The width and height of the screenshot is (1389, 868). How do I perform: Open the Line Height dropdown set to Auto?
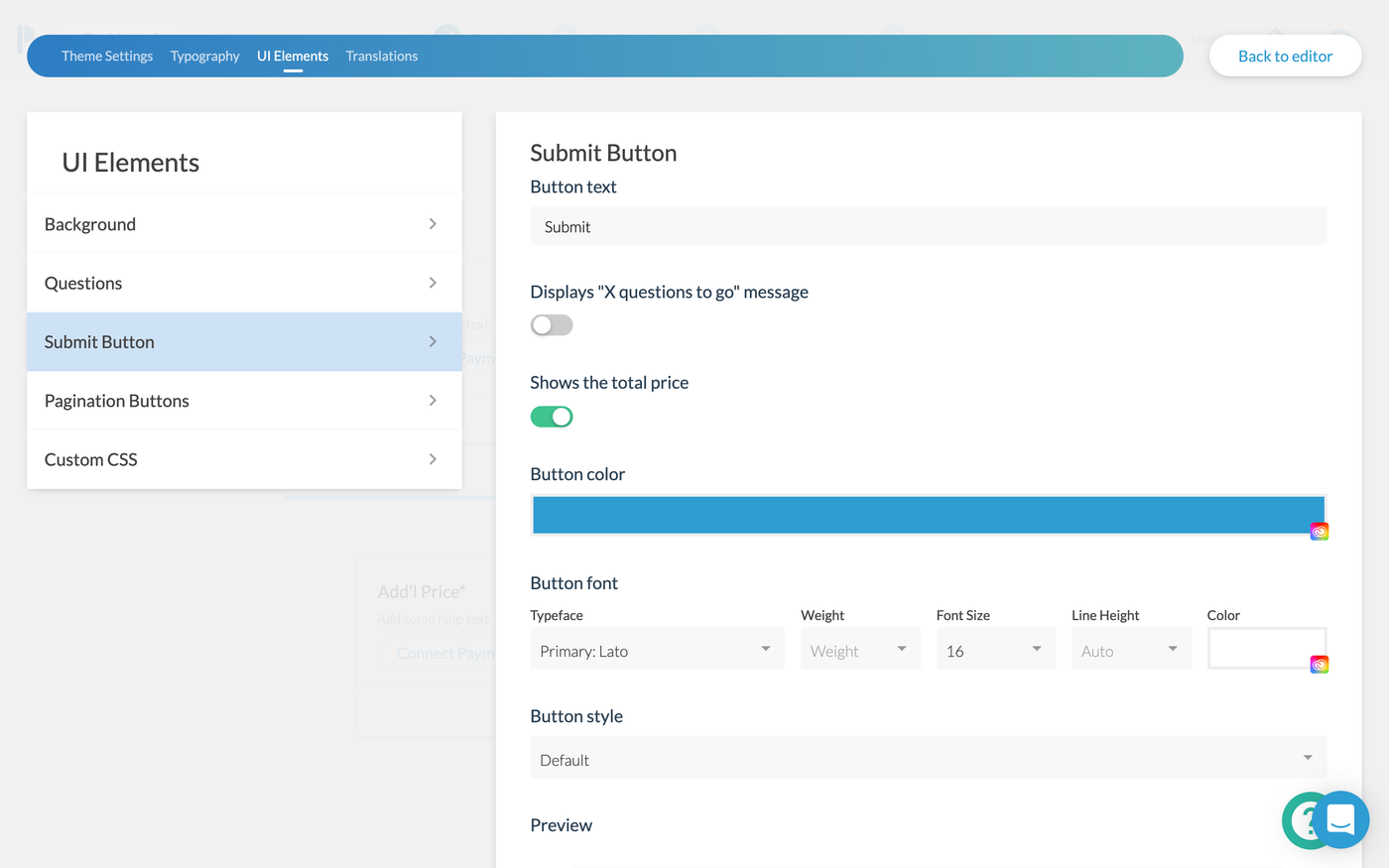(x=1130, y=649)
